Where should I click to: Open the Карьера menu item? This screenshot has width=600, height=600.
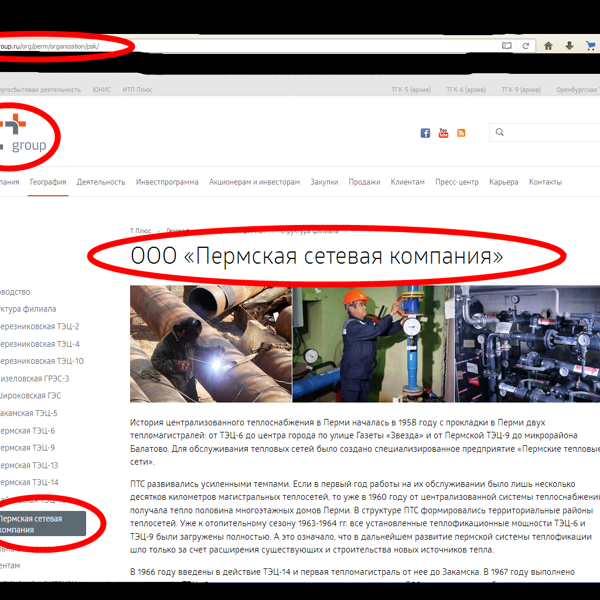click(x=504, y=182)
